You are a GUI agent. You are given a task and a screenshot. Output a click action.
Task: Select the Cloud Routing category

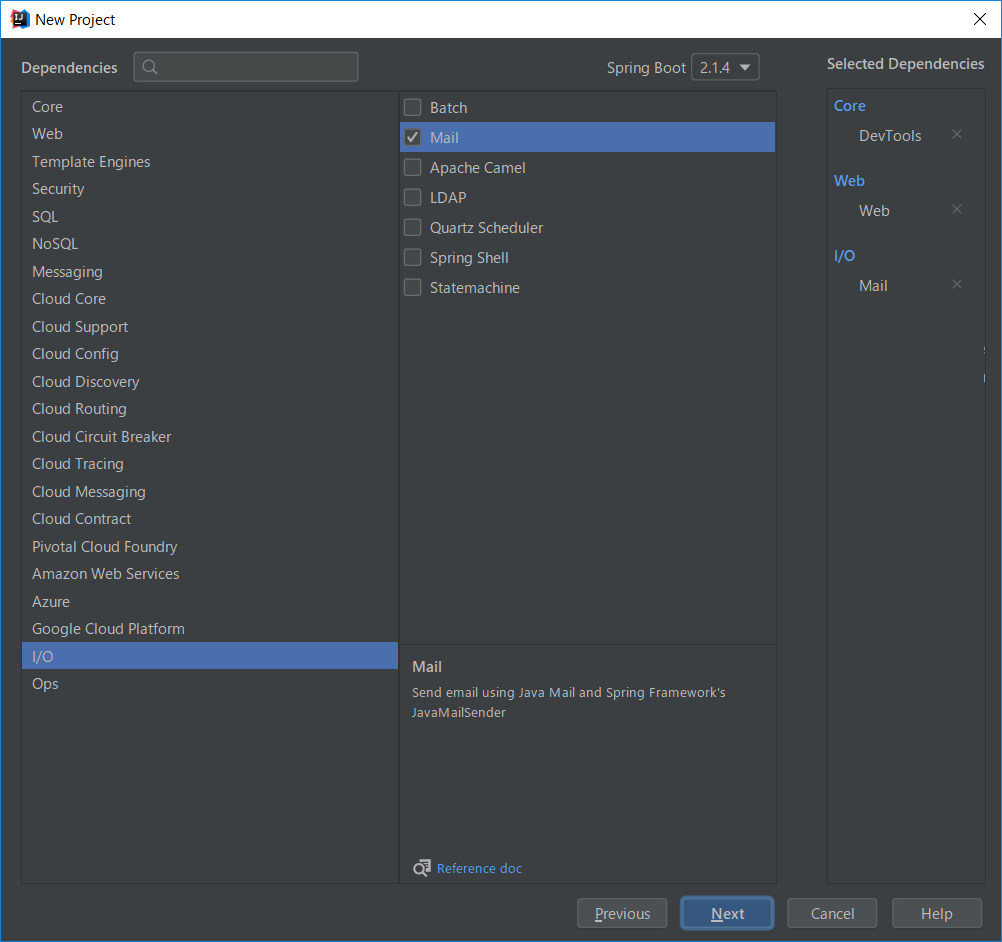tap(210, 409)
